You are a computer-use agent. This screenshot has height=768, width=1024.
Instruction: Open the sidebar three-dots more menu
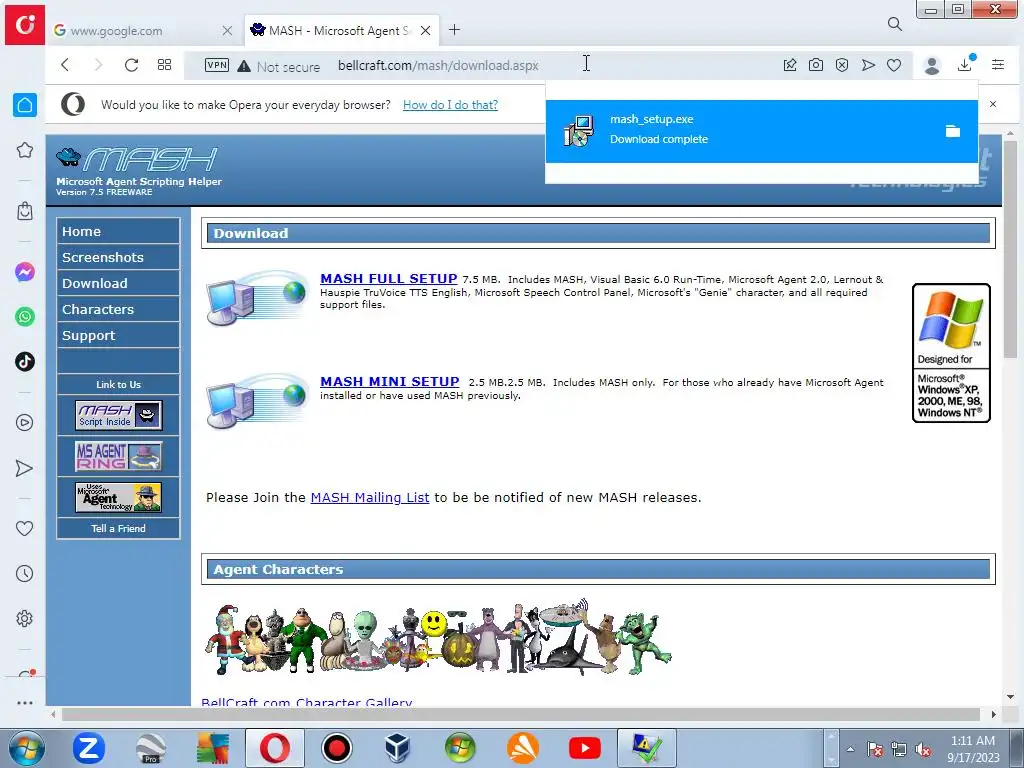tap(25, 703)
